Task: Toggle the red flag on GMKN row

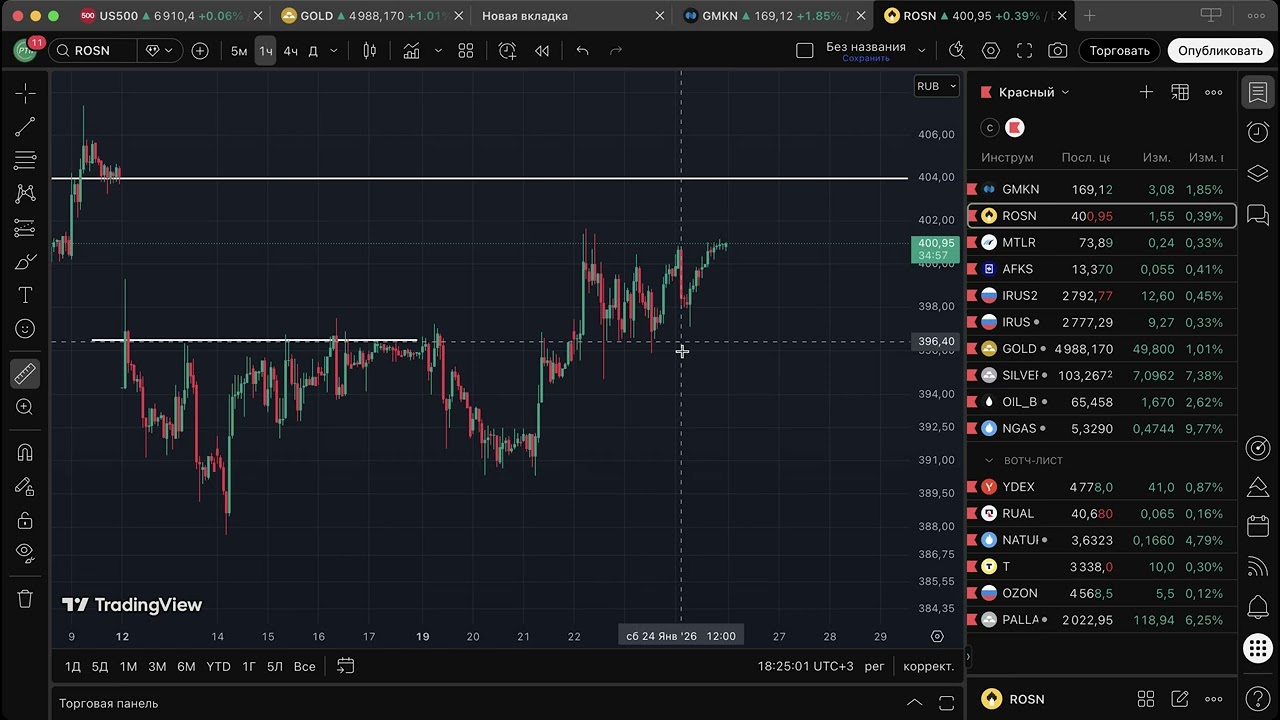Action: pyautogui.click(x=972, y=189)
